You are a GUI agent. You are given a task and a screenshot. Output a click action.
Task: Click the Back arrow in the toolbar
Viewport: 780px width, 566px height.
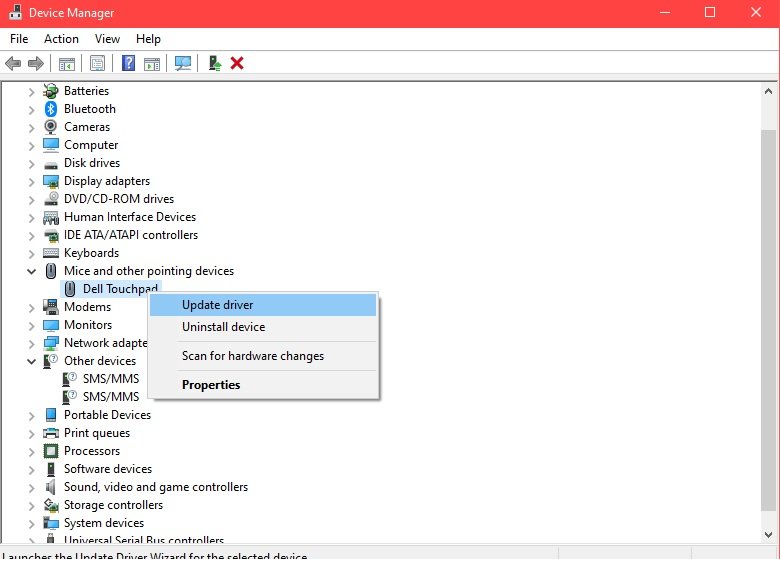[x=12, y=64]
